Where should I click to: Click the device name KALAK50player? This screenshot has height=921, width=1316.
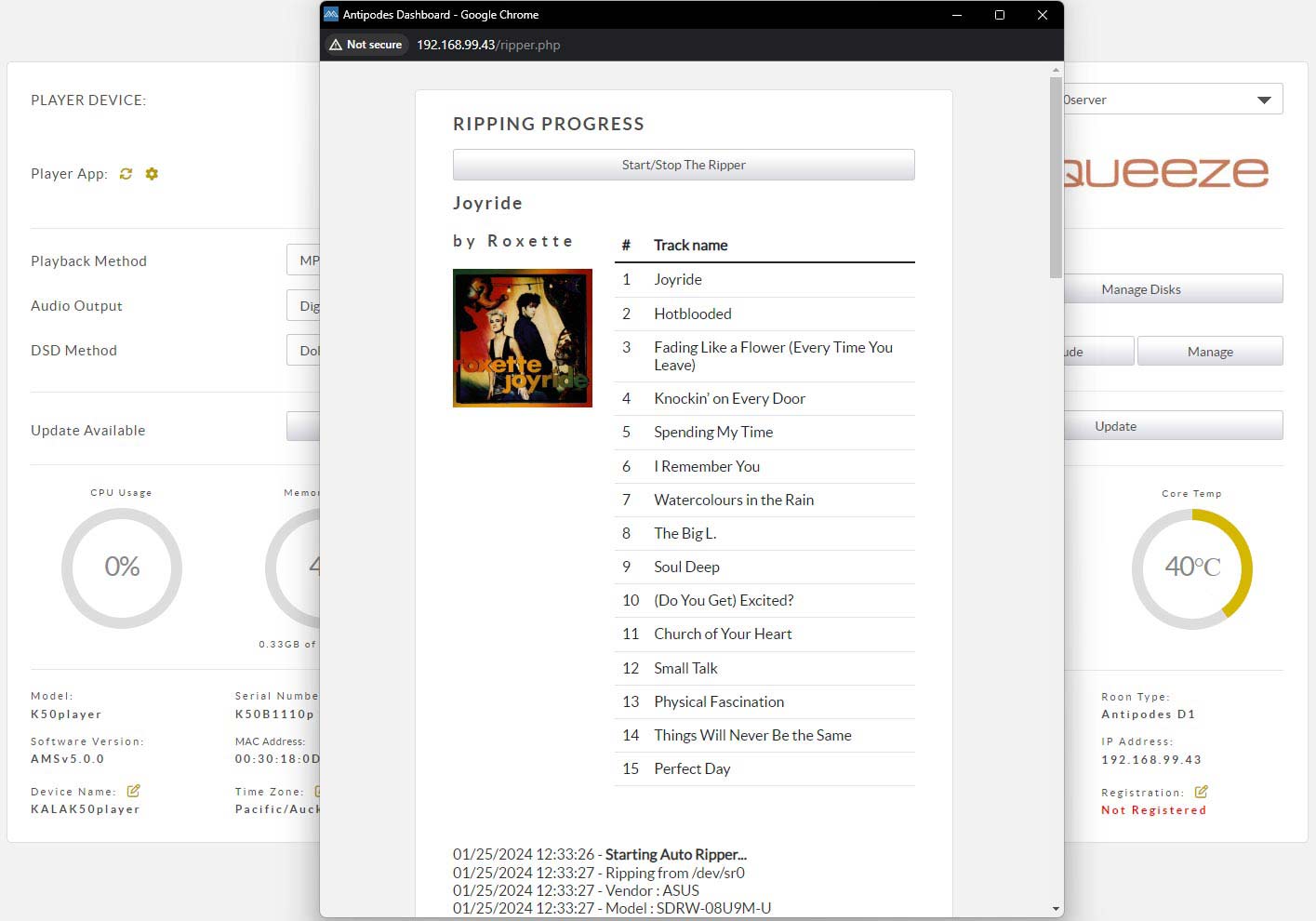(x=86, y=809)
